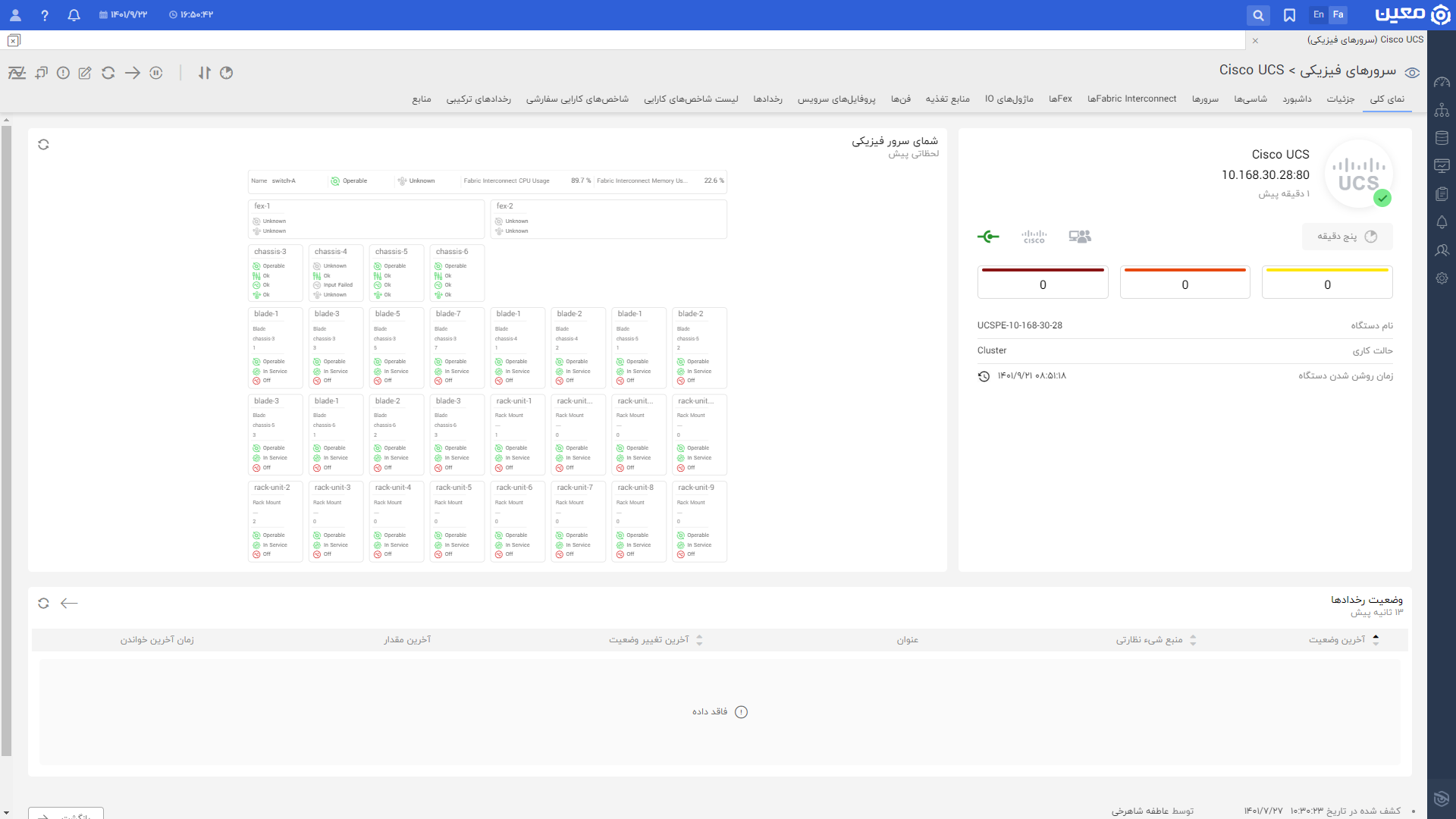
Task: Click the green connection status icon
Action: coord(988,237)
